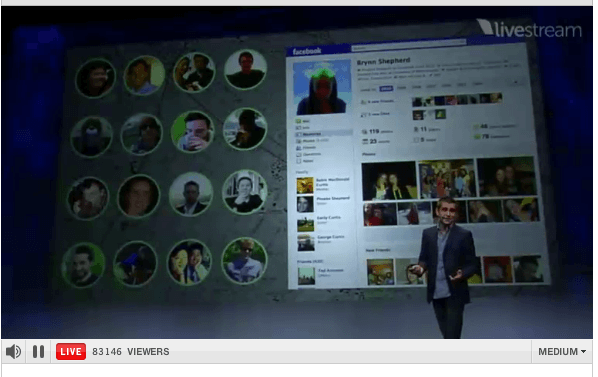
Task: Click the facebook logo in the presentation
Action: coord(307,51)
